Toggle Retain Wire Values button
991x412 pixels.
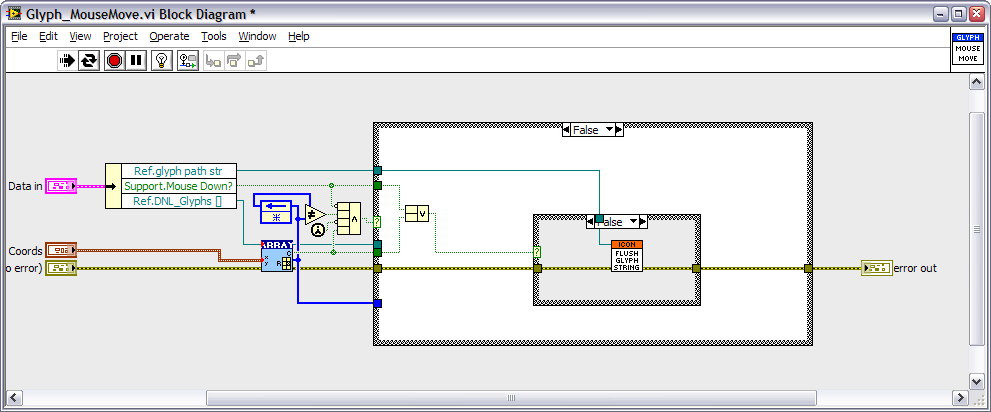click(x=187, y=61)
